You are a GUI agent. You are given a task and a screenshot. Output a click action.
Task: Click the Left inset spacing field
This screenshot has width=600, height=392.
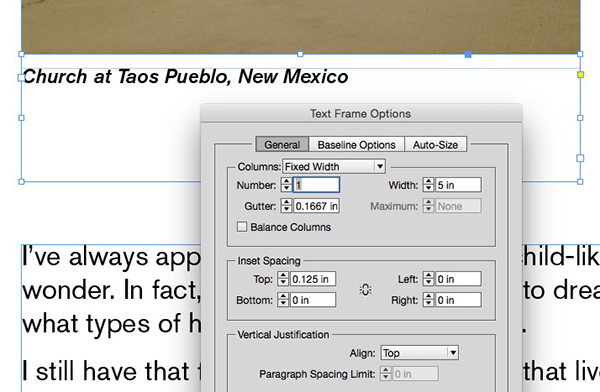(458, 279)
